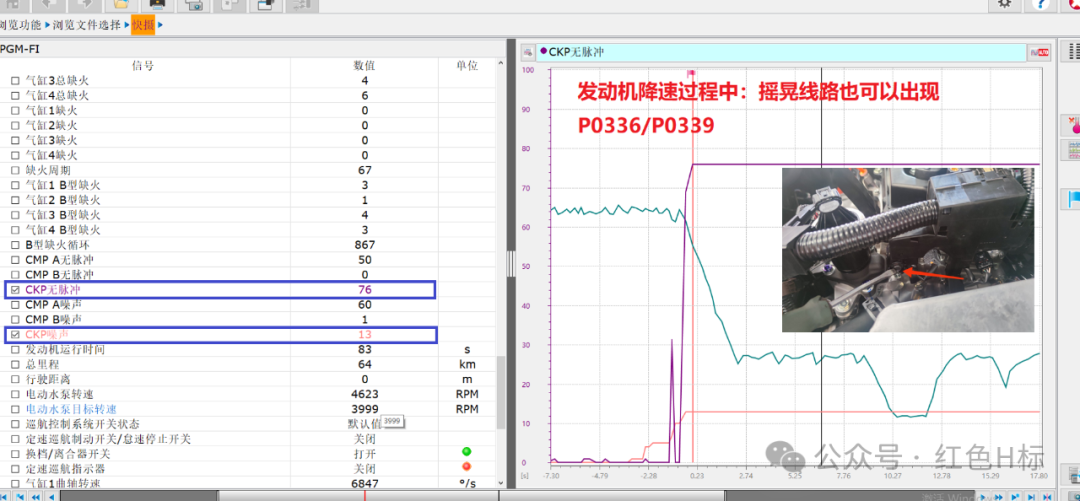The width and height of the screenshot is (1080, 501).
Task: Check the 缺火周期 signal checkbox
Action: pyautogui.click(x=15, y=170)
